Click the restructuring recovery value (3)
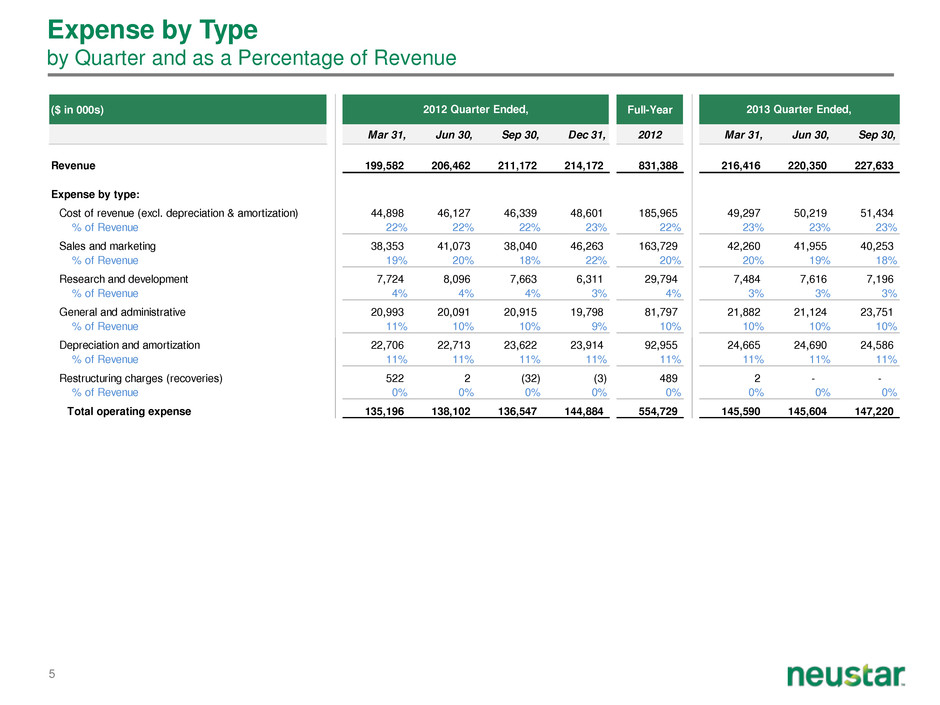The width and height of the screenshot is (940, 705). point(600,378)
